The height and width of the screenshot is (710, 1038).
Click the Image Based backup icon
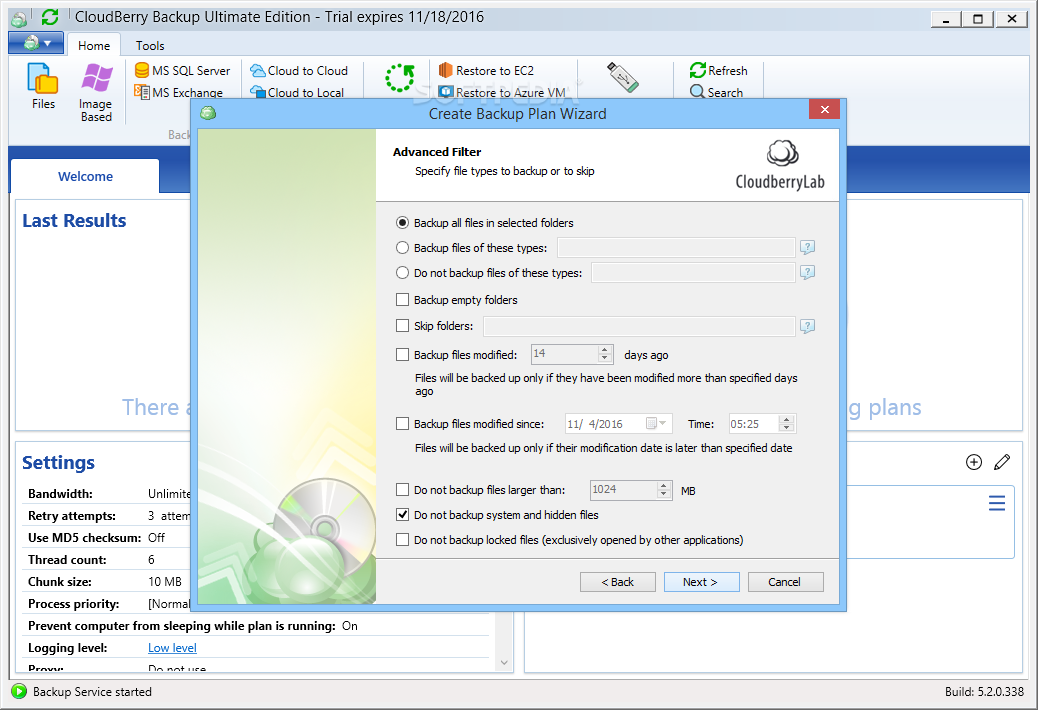tap(96, 92)
